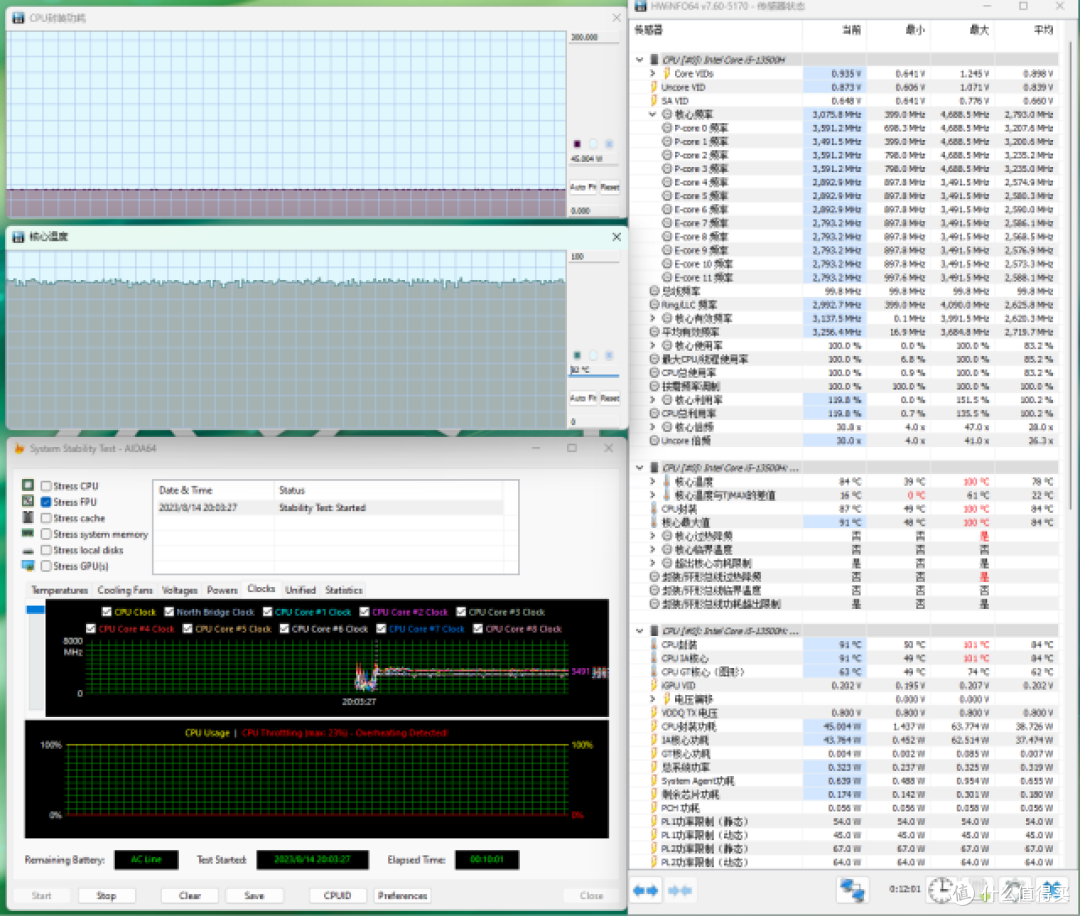Toggle the CPU Core #4 Clock checkbox
This screenshot has height=916, width=1080.
91,628
